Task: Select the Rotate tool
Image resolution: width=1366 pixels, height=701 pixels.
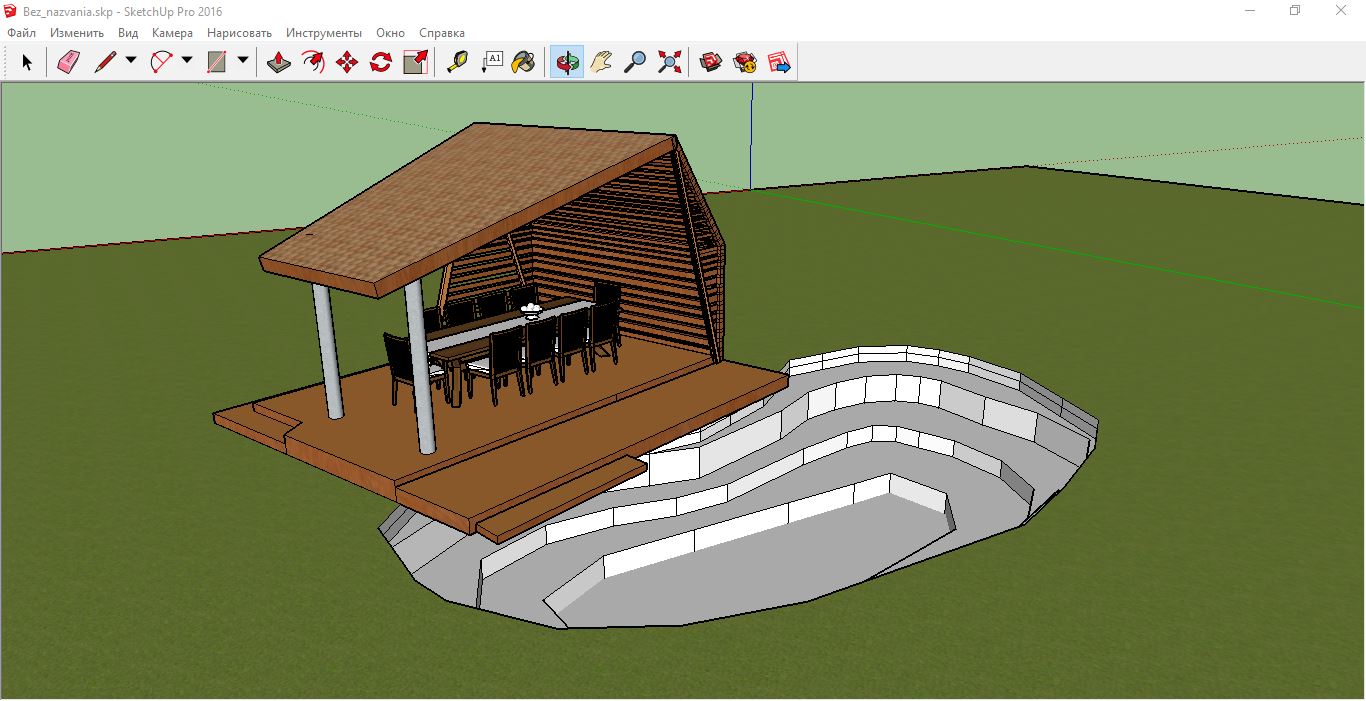Action: (381, 63)
